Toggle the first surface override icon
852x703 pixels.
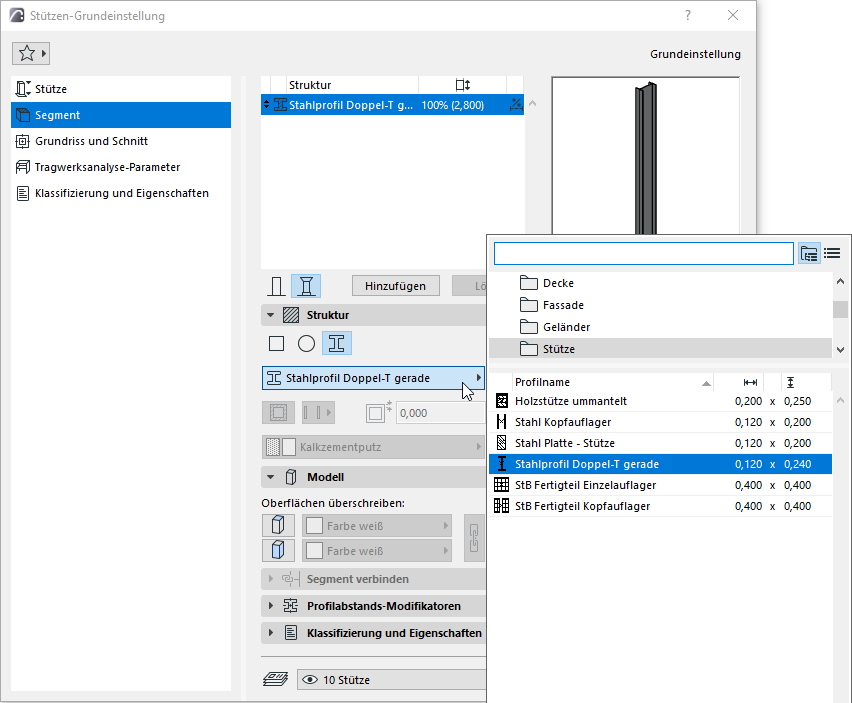coord(279,525)
